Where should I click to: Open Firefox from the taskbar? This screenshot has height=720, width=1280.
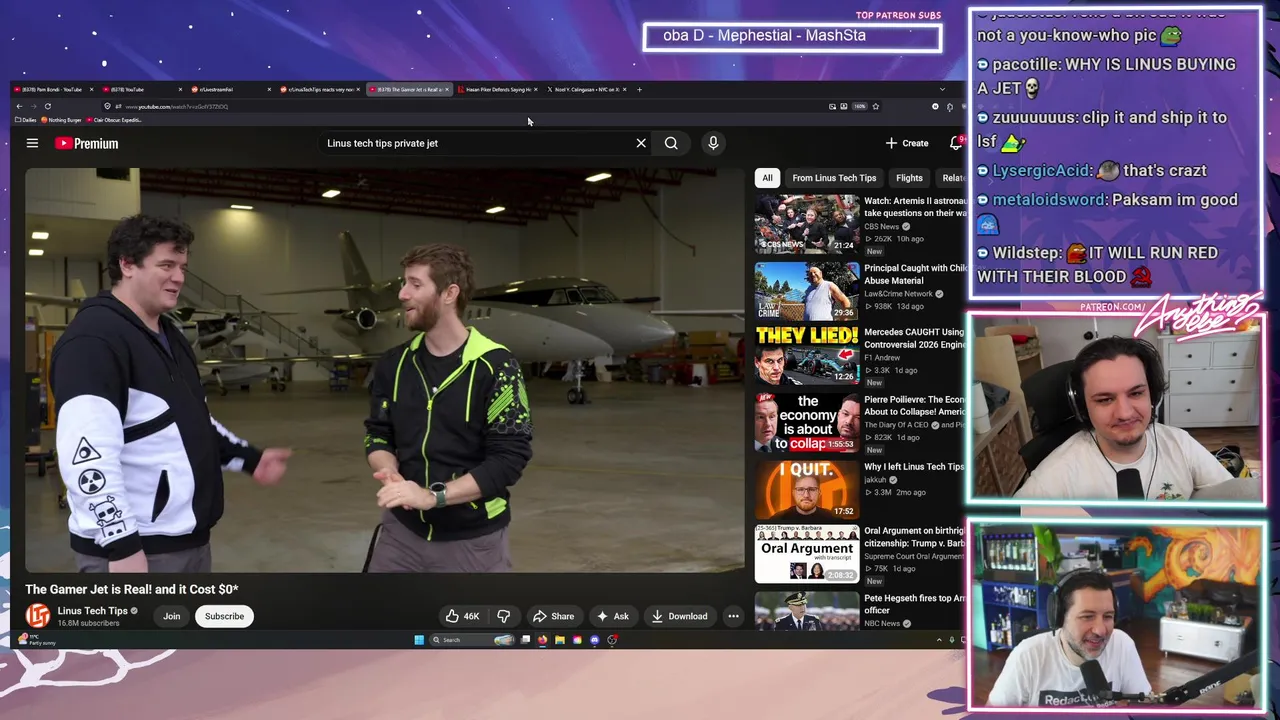pyautogui.click(x=543, y=640)
